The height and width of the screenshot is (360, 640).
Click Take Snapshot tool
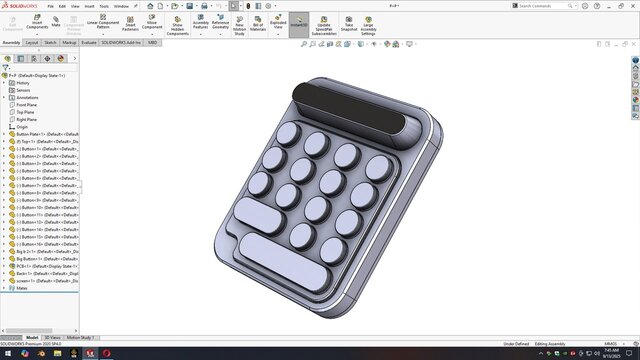point(349,24)
